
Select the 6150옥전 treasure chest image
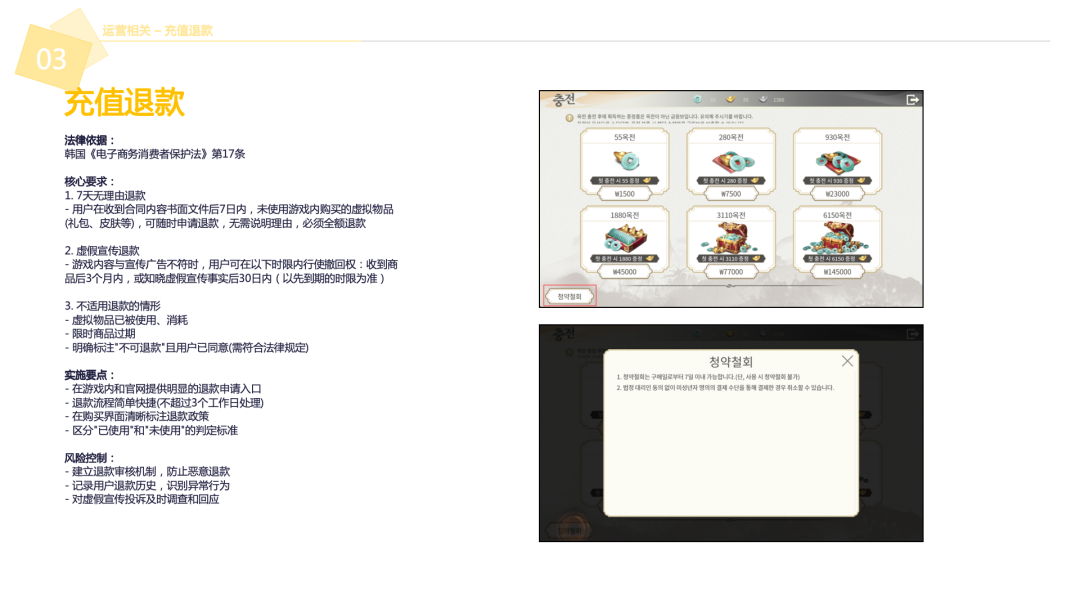click(837, 238)
